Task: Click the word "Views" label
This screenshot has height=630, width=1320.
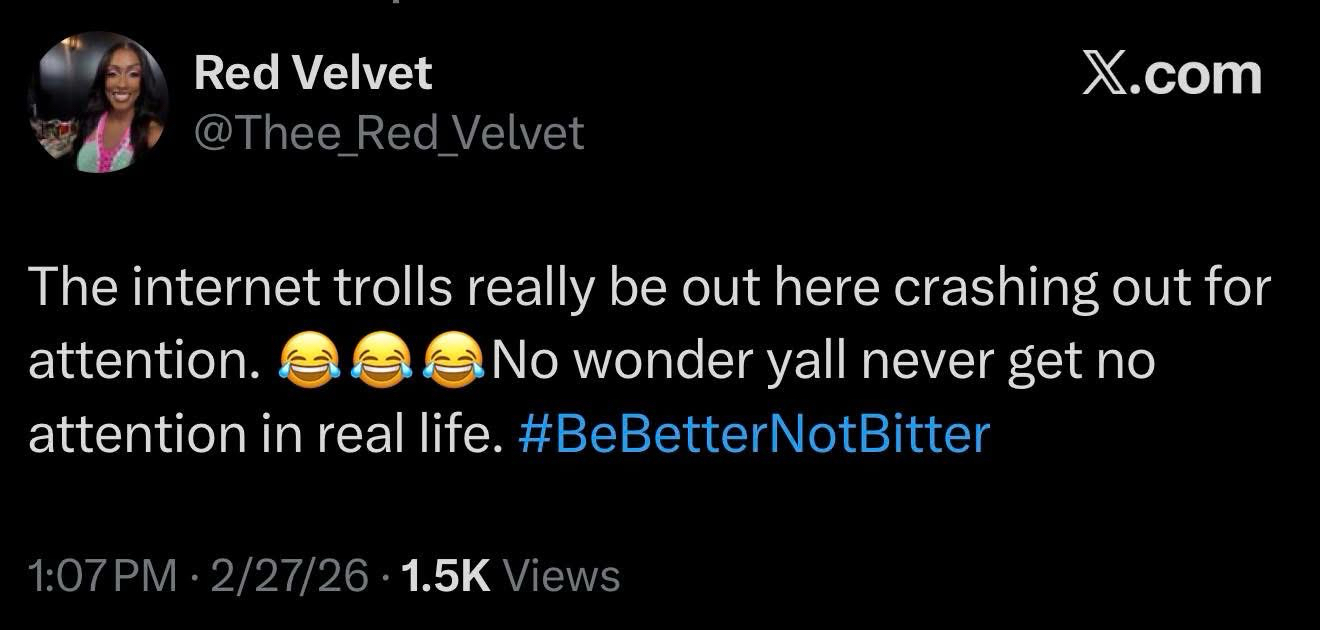Action: 562,576
